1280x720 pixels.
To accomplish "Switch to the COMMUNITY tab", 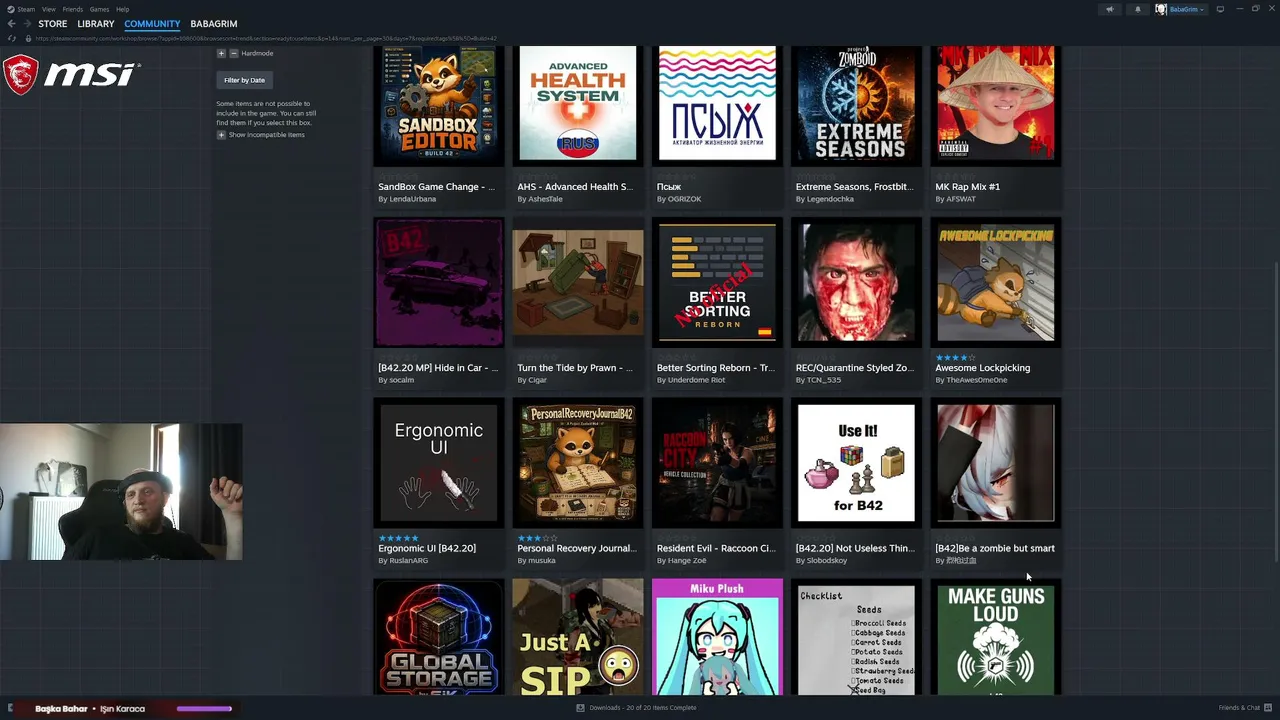I will (152, 23).
